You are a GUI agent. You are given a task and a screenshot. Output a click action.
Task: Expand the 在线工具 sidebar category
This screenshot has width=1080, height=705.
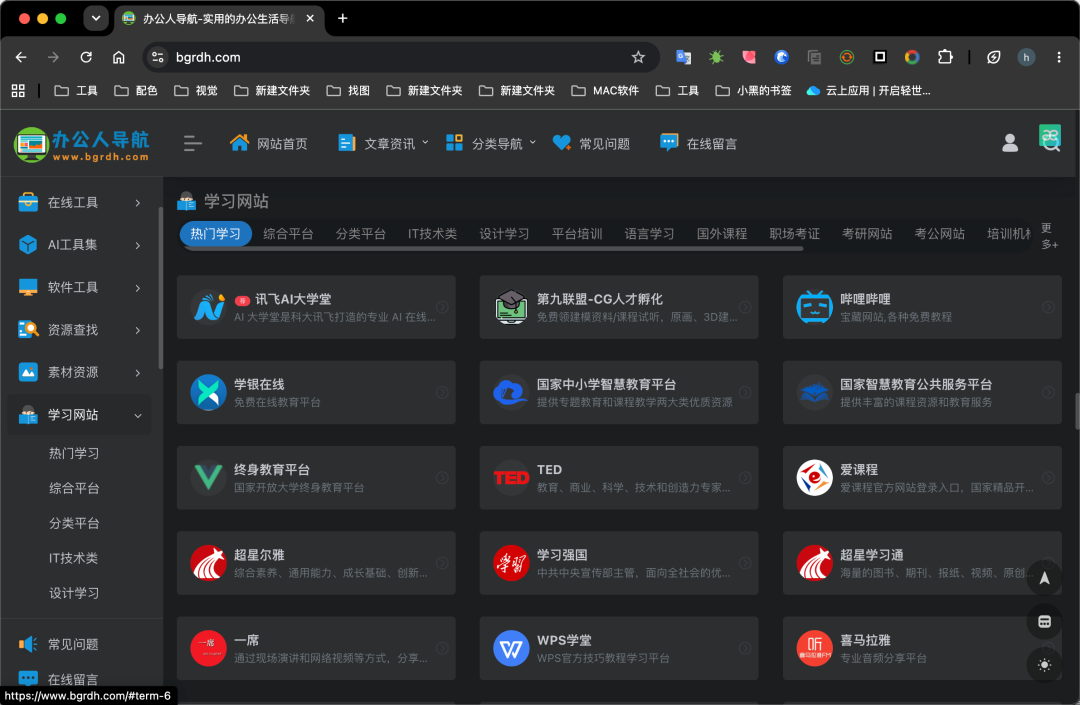click(79, 202)
